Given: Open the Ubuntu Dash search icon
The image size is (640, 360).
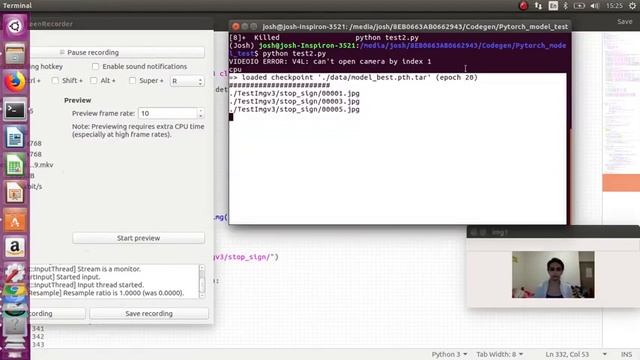Looking at the screenshot, I should tap(15, 27).
